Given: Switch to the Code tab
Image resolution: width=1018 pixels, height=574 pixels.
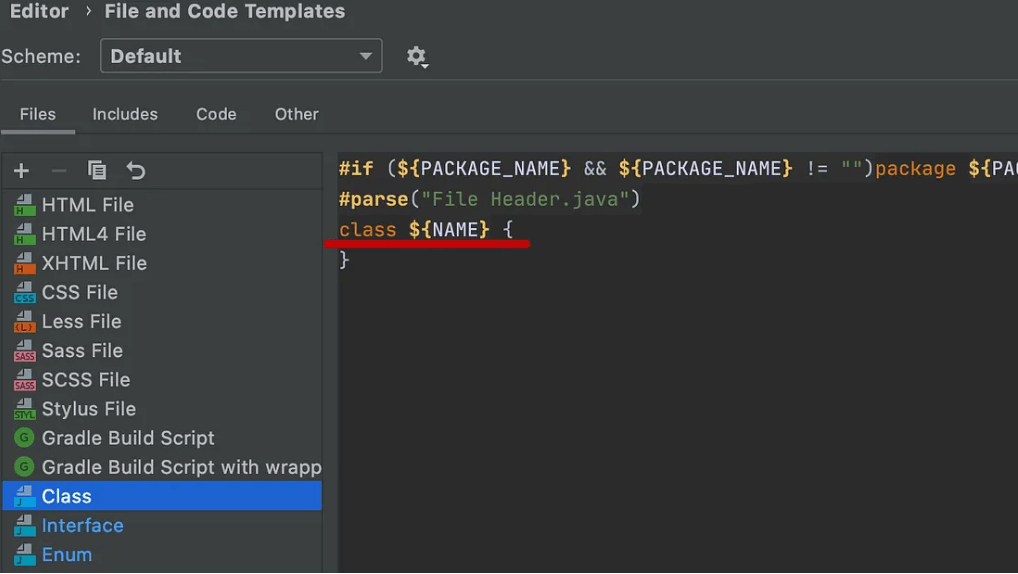Looking at the screenshot, I should 216,114.
